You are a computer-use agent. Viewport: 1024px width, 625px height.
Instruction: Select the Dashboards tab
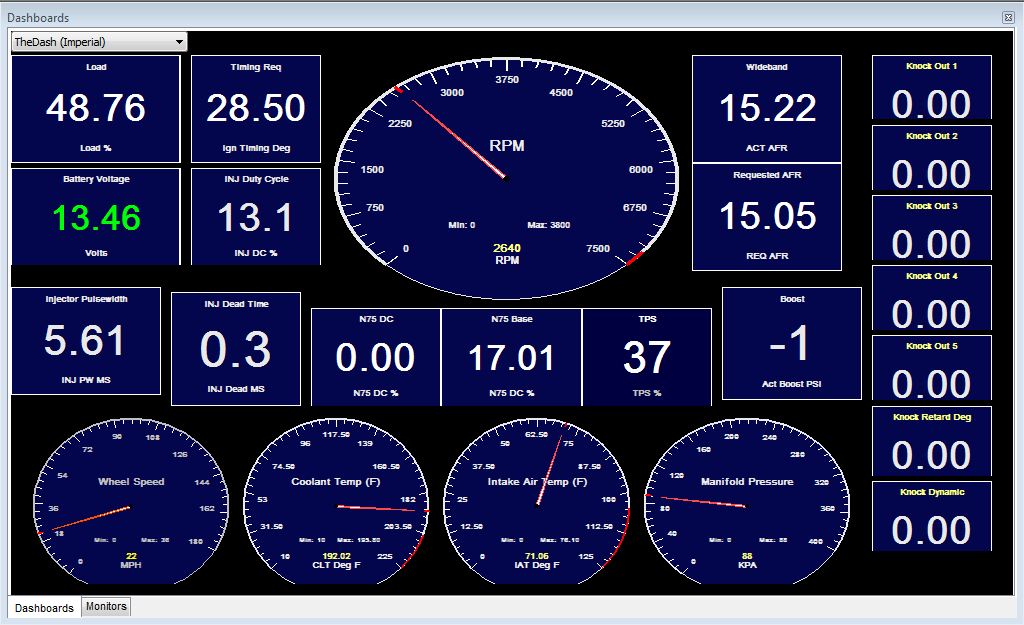pos(44,607)
